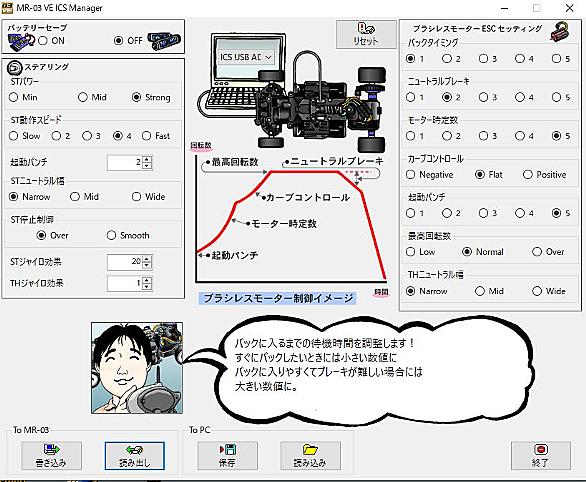This screenshot has height=482, width=586.
Task: Decrease steering 起動パンチ spinner value
Action: coord(147,166)
